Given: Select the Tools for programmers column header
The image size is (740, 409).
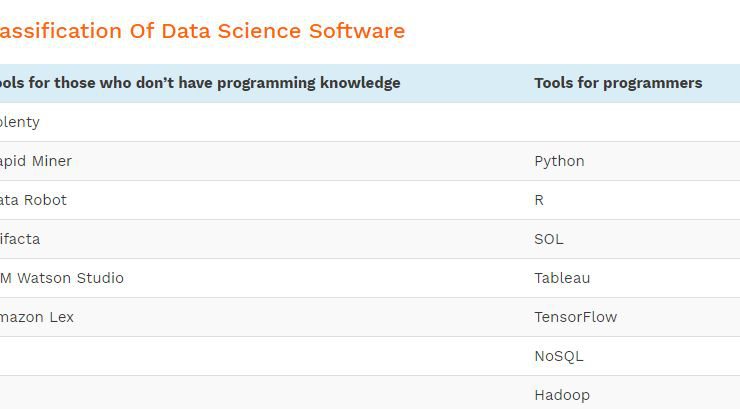Looking at the screenshot, I should (618, 83).
